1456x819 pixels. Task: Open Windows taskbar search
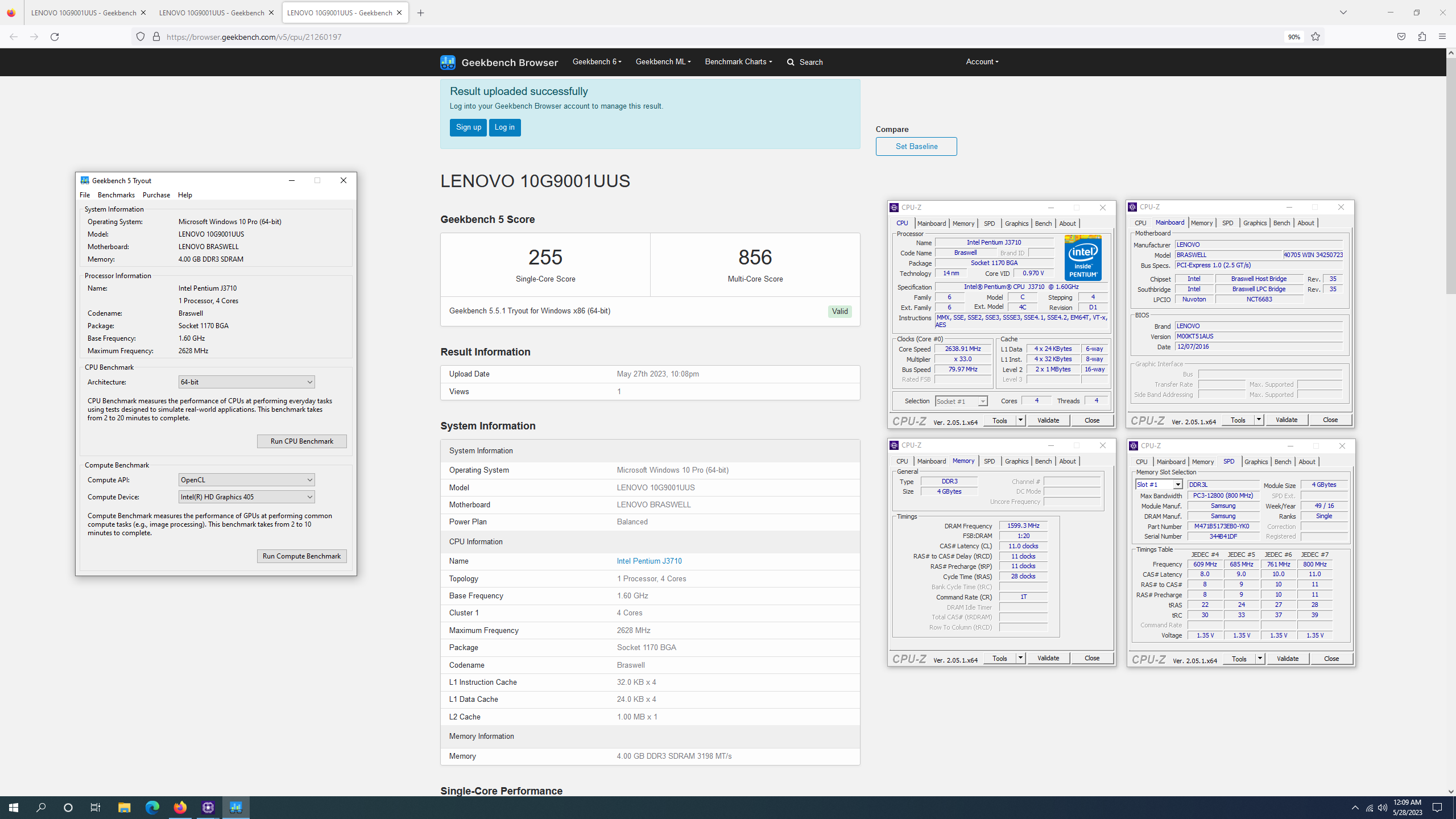pos(41,808)
